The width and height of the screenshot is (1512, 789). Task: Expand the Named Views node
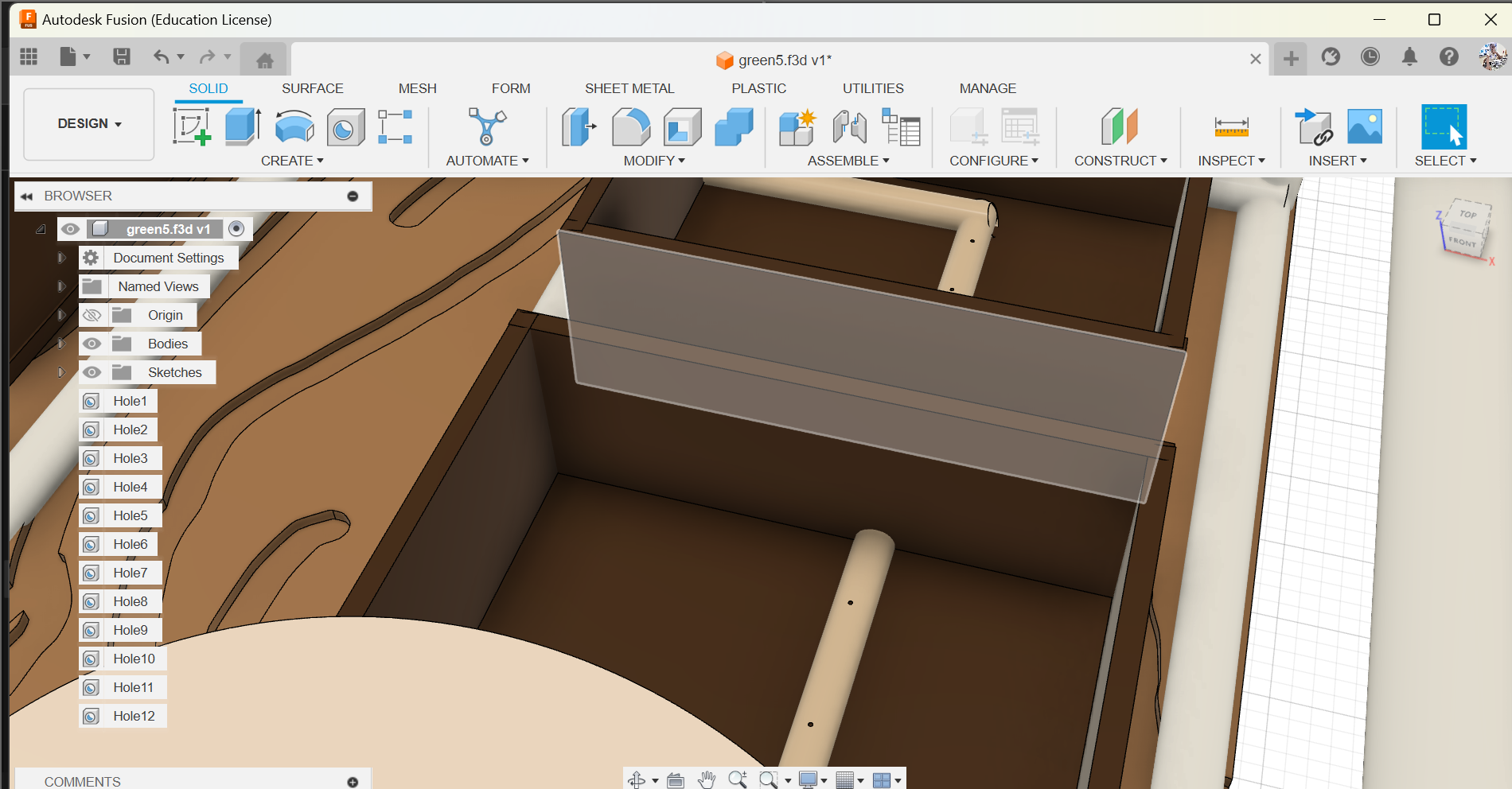pos(61,286)
